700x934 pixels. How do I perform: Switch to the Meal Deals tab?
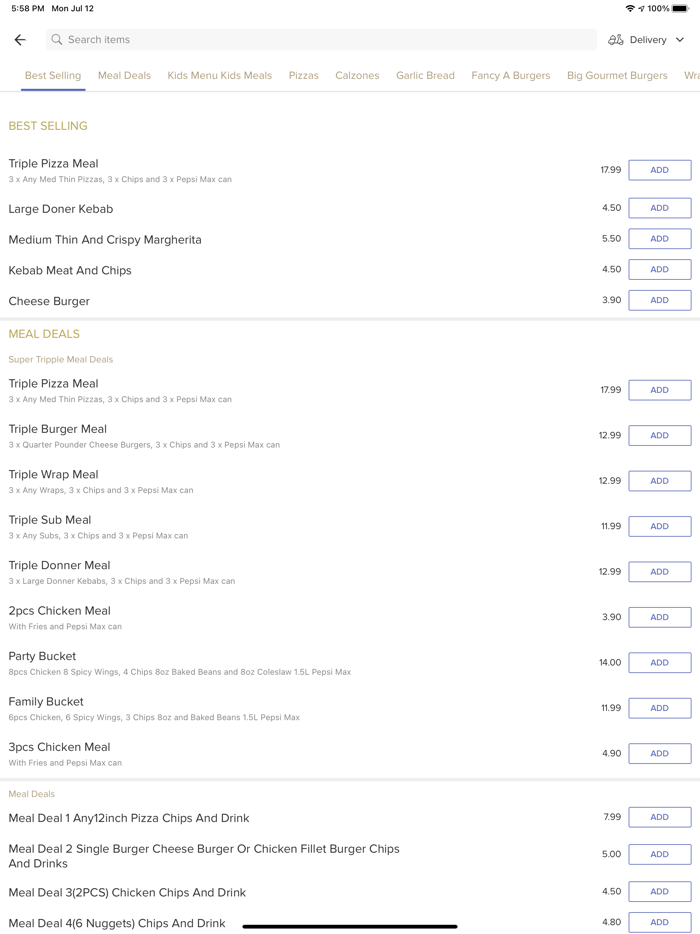(124, 75)
